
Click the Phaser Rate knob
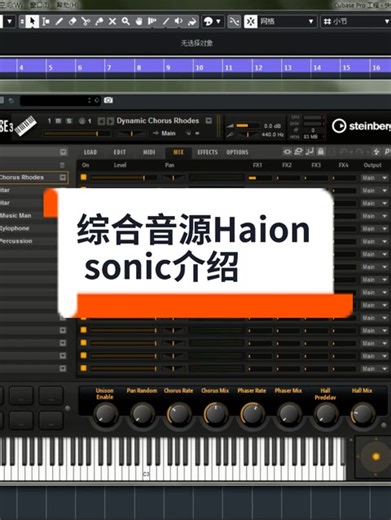(x=252, y=414)
